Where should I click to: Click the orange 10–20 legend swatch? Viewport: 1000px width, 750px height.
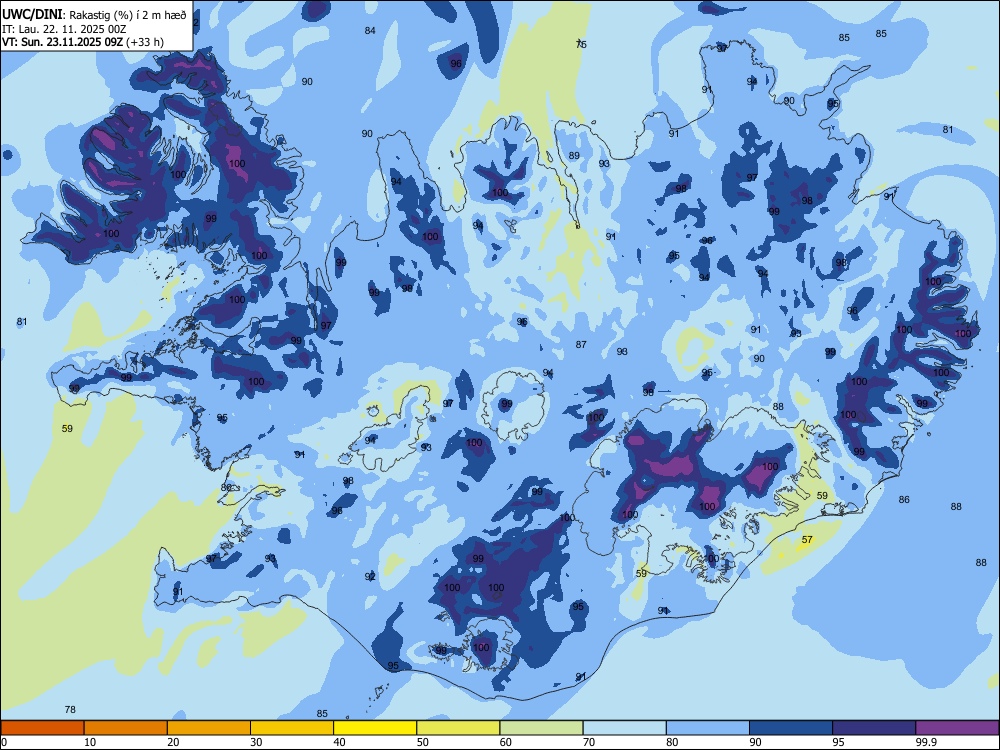click(x=126, y=728)
